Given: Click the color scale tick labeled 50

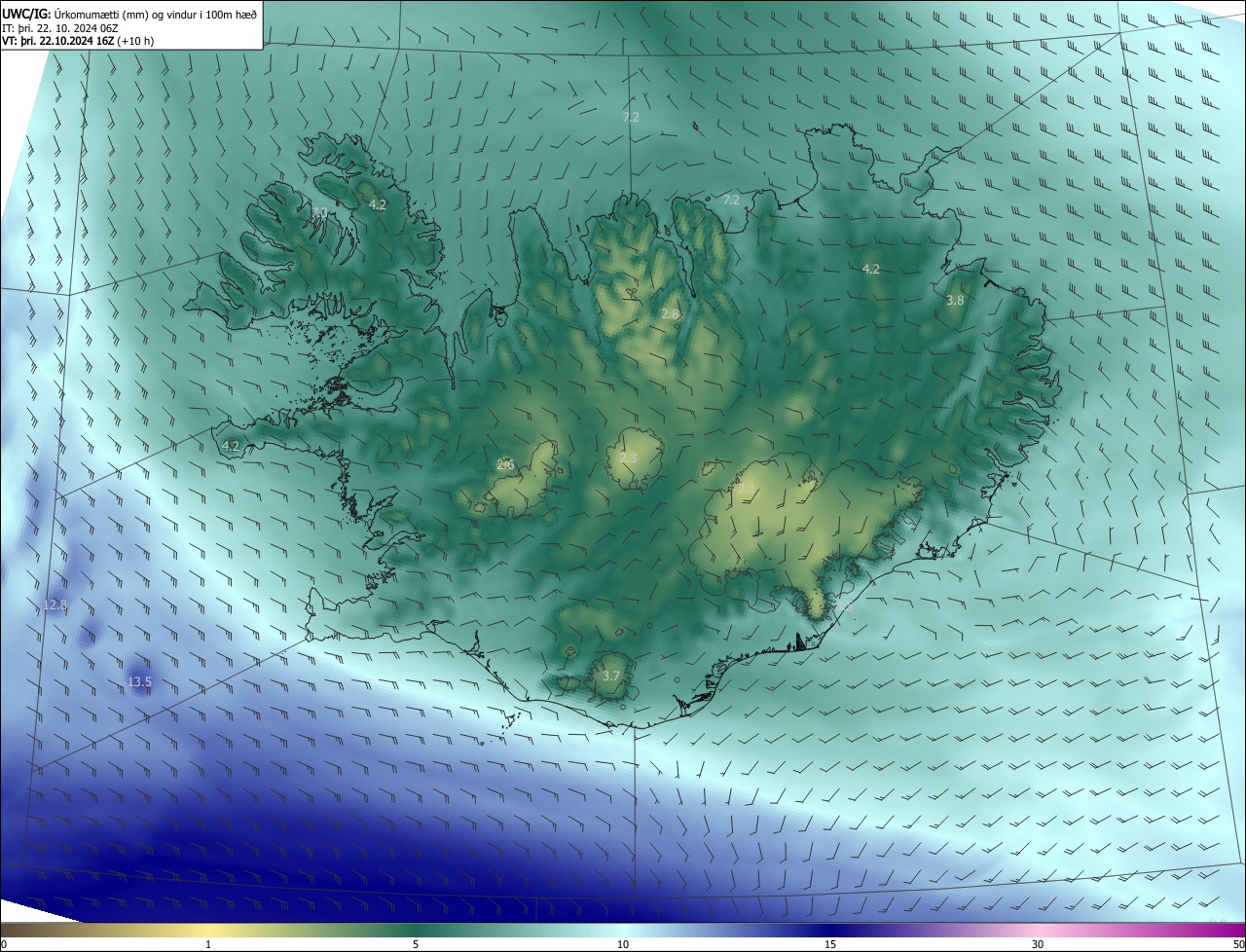Looking at the screenshot, I should click(x=1238, y=944).
